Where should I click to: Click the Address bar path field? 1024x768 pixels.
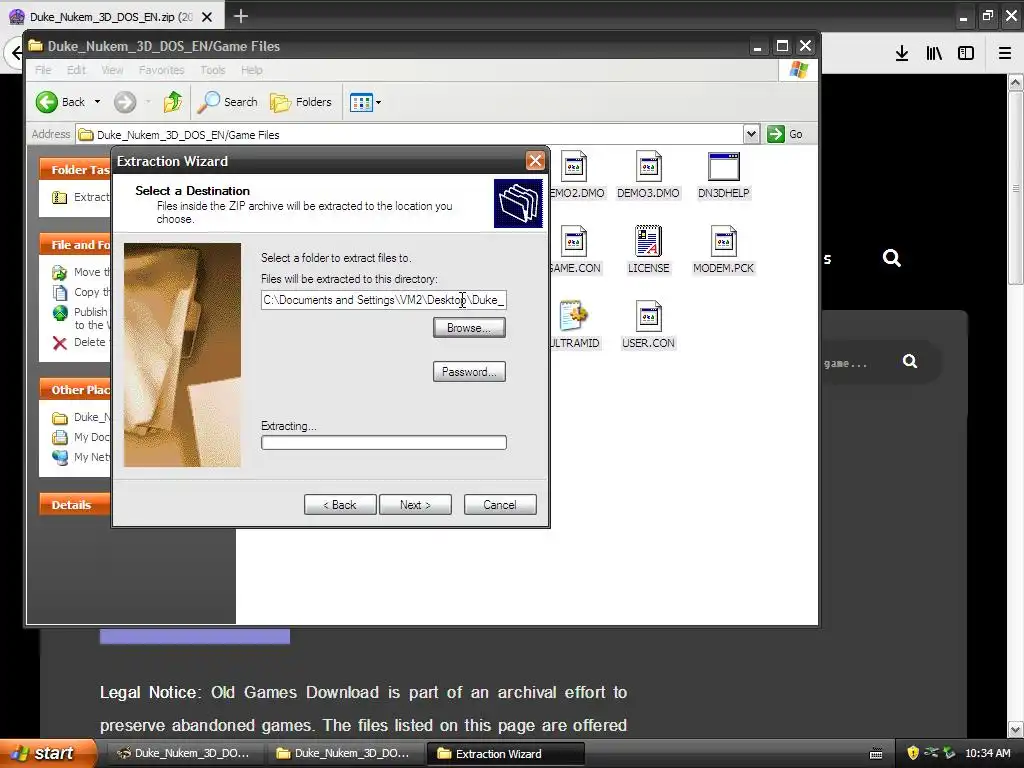pos(410,135)
